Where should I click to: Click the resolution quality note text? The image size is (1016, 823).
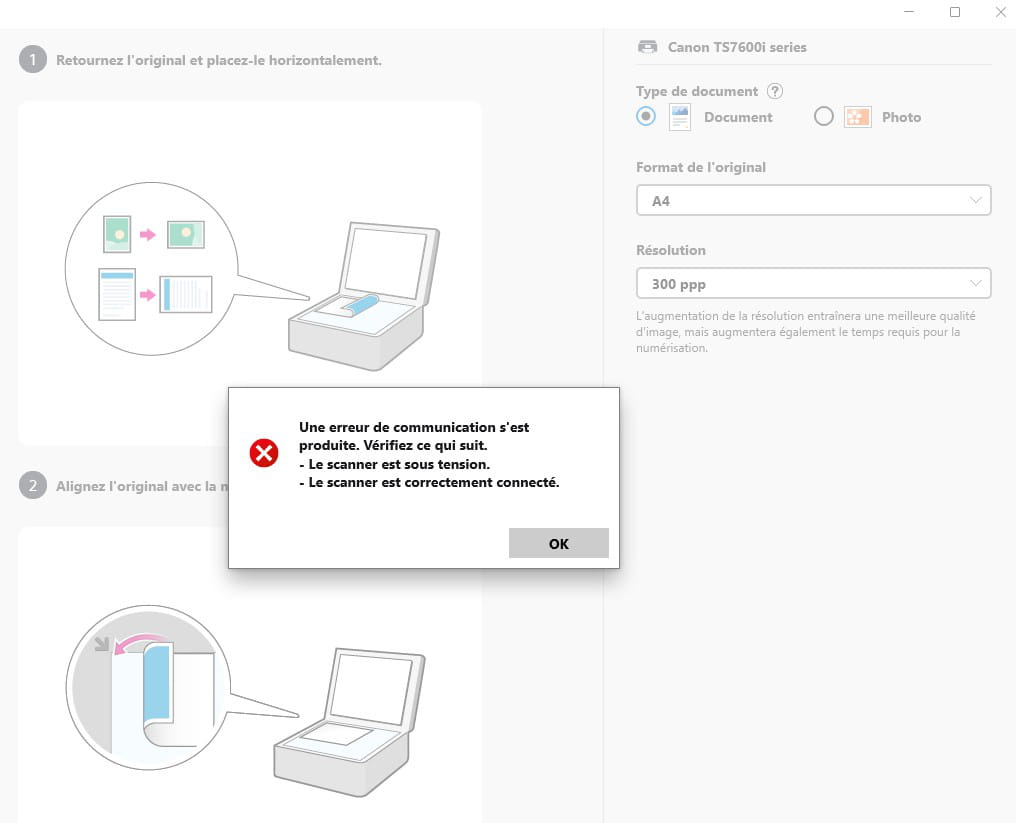pos(805,332)
